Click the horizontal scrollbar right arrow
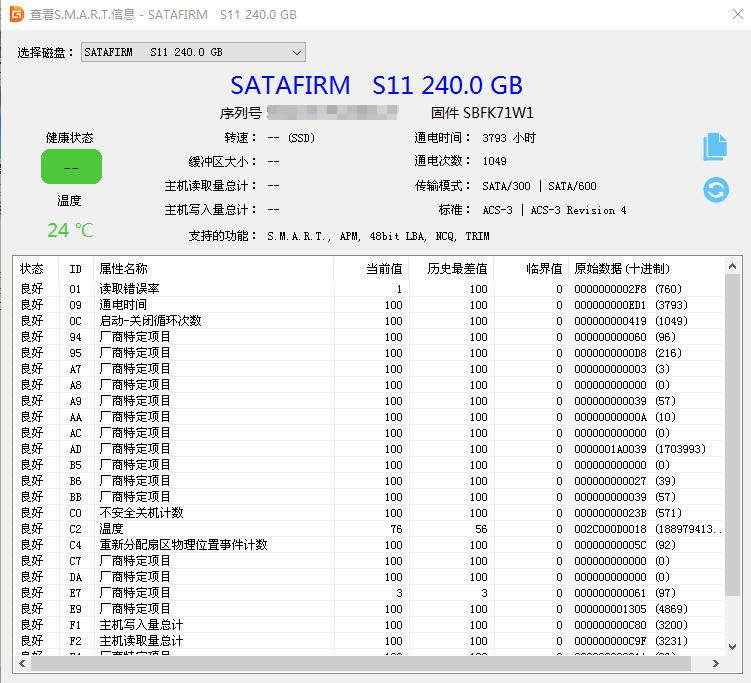751x683 pixels. pyautogui.click(x=716, y=663)
